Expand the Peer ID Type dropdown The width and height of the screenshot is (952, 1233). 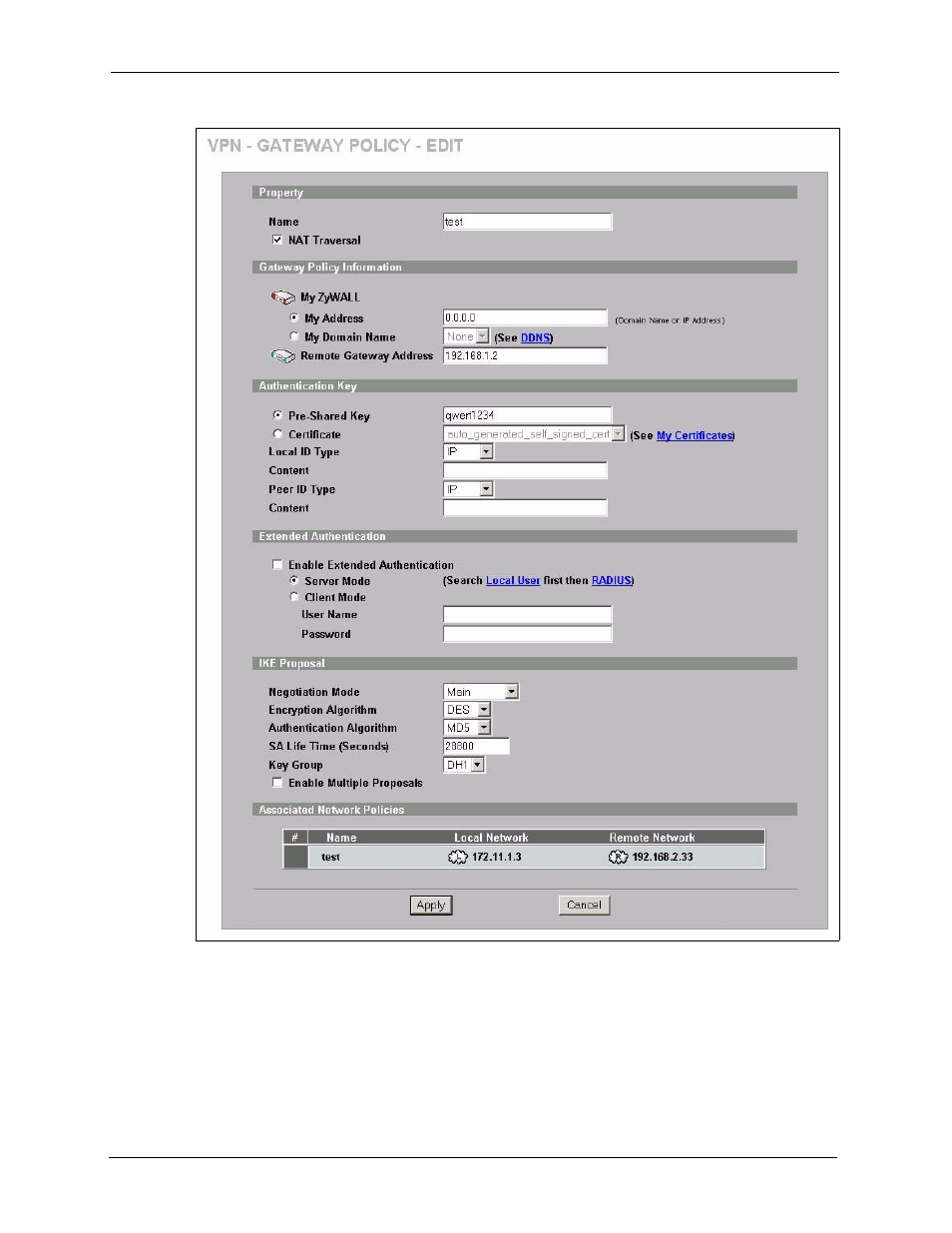468,489
